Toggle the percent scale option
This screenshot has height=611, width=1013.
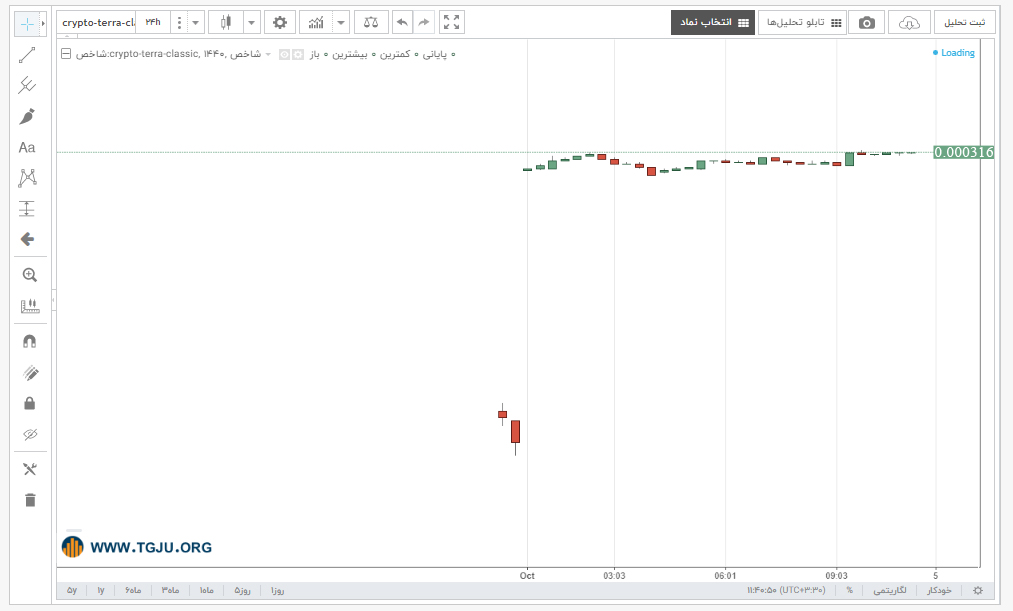(850, 590)
